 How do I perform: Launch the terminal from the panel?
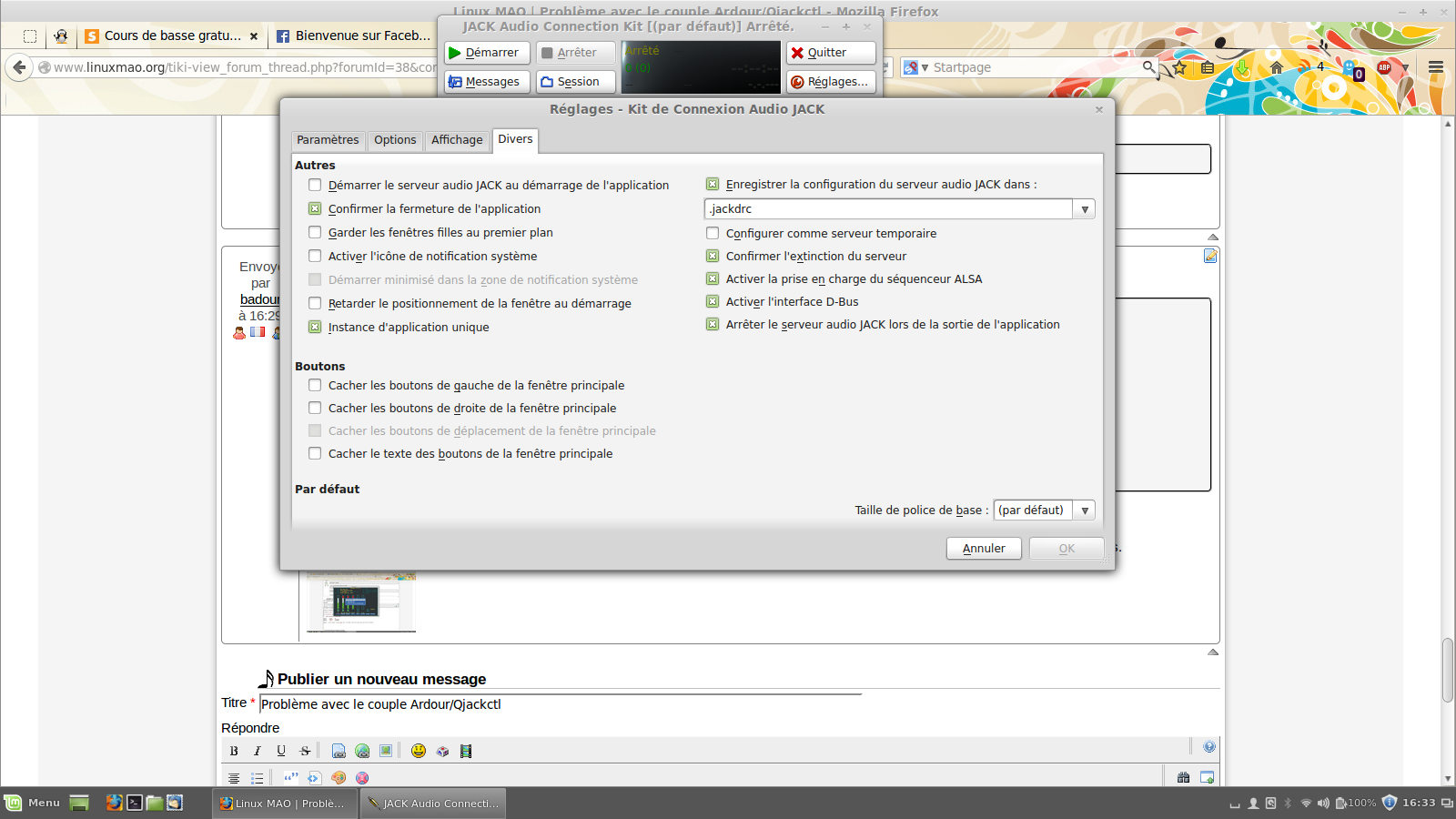tap(135, 803)
